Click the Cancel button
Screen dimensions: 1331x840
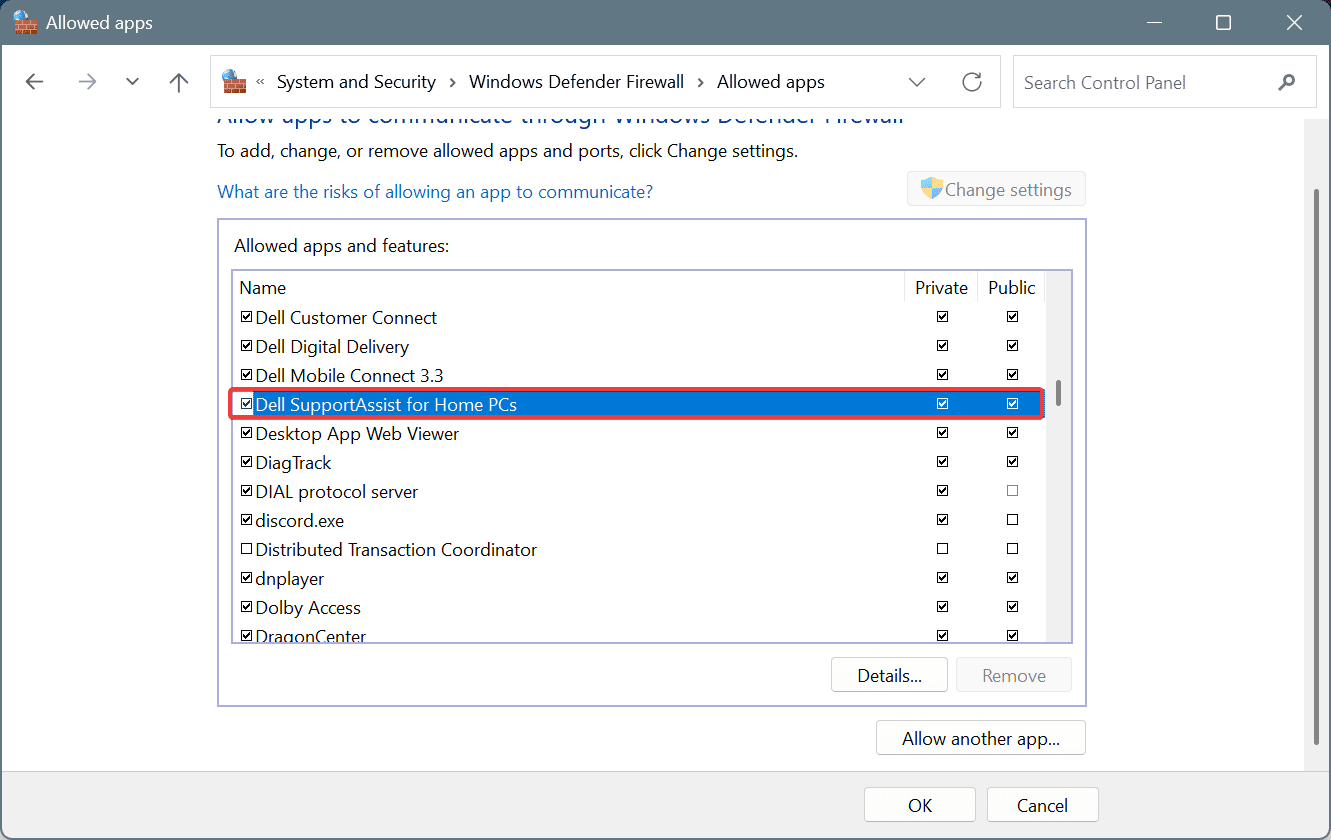1042,805
